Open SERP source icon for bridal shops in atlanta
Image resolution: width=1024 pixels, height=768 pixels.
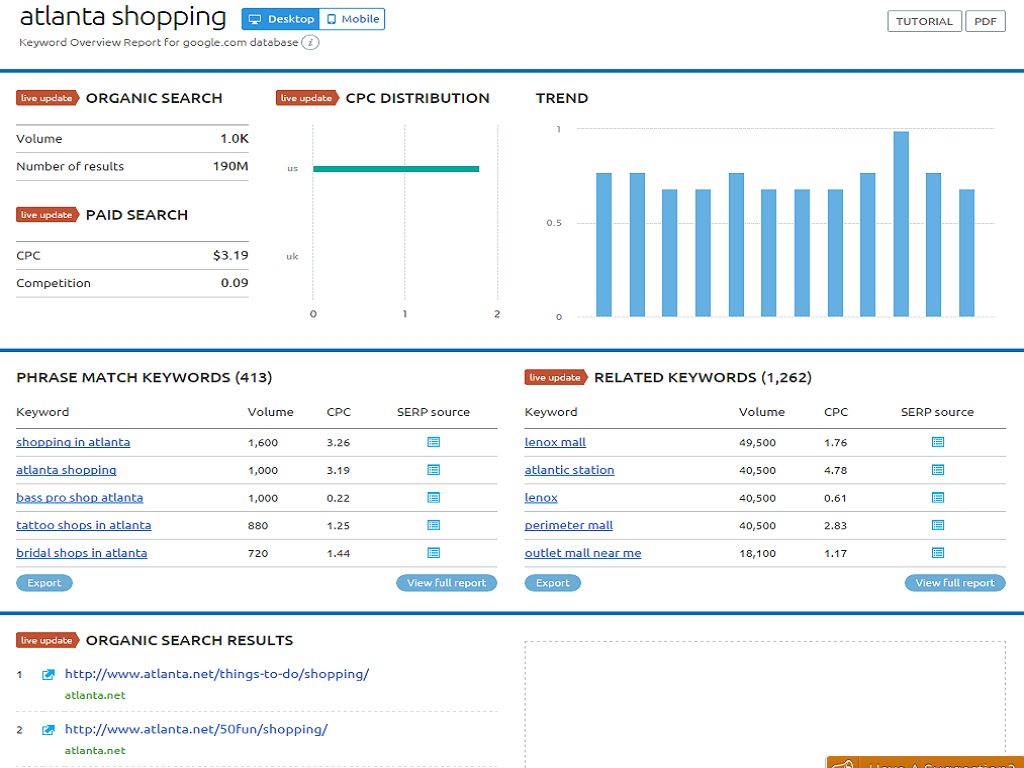[433, 553]
